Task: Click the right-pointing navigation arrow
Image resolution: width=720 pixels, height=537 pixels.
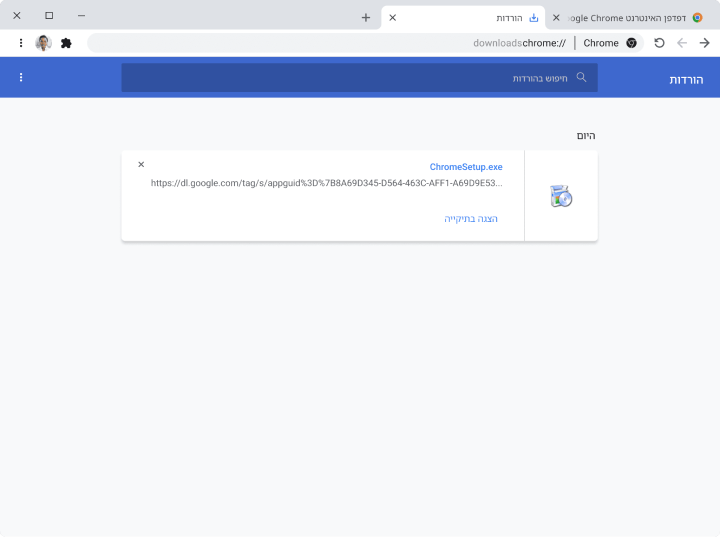Action: 704,43
